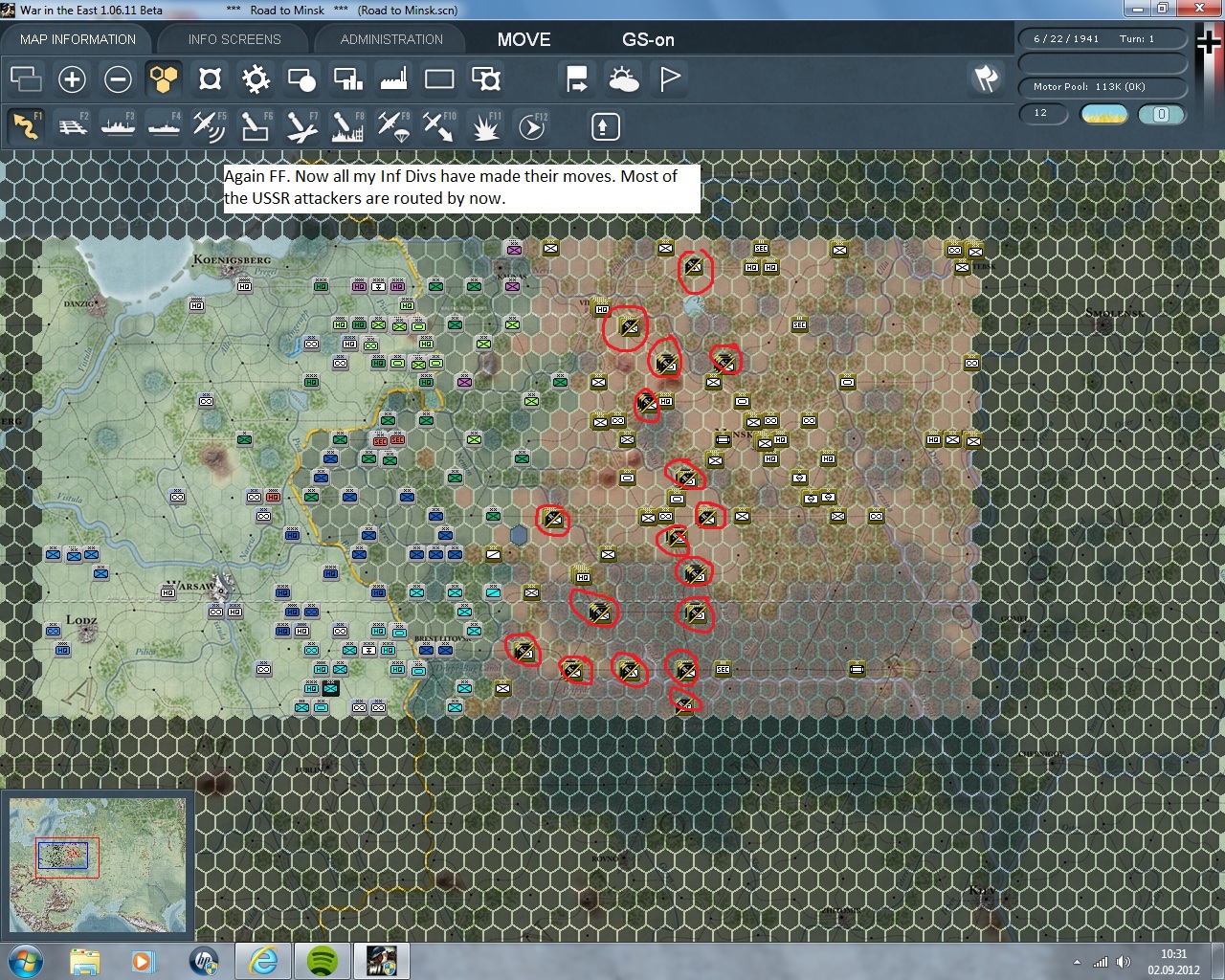1225x980 pixels.
Task: Click the F12 circled arrow icon
Action: click(532, 126)
